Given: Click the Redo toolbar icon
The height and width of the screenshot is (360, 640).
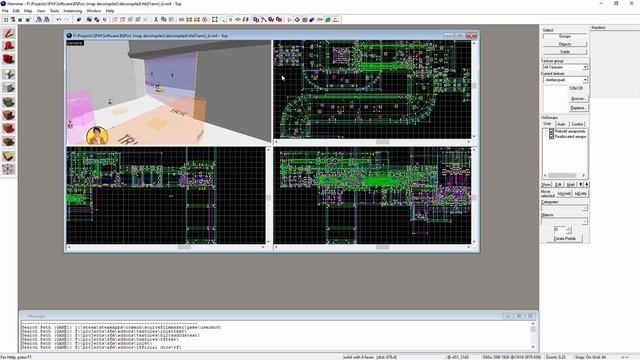Looking at the screenshot, I should pyautogui.click(x=67, y=20).
